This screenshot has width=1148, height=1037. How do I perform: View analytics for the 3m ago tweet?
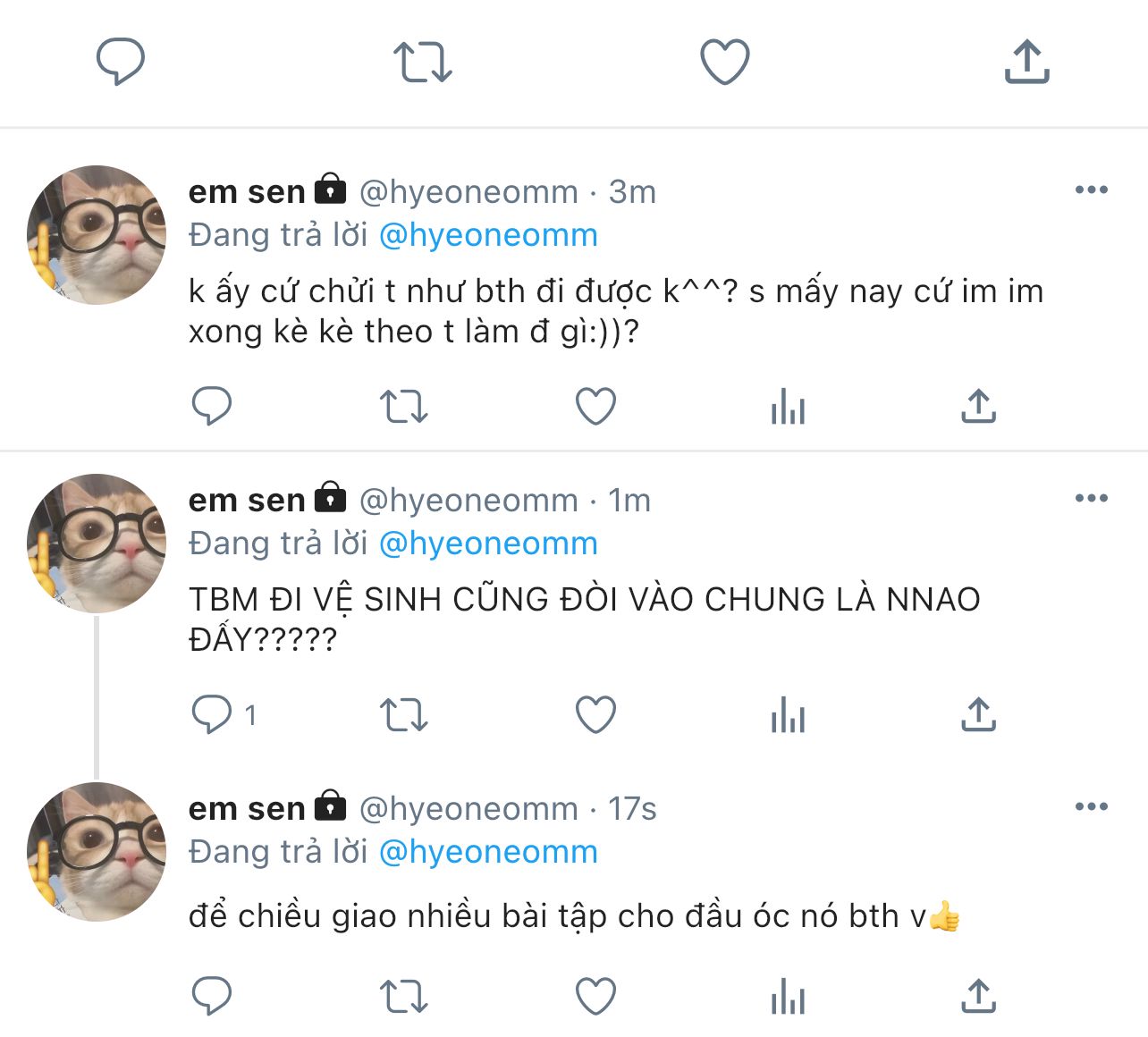788,408
